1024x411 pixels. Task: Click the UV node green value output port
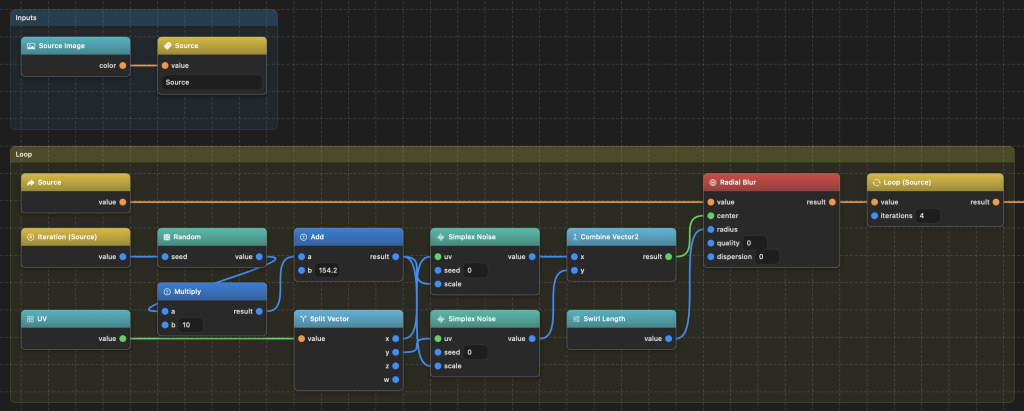123,338
